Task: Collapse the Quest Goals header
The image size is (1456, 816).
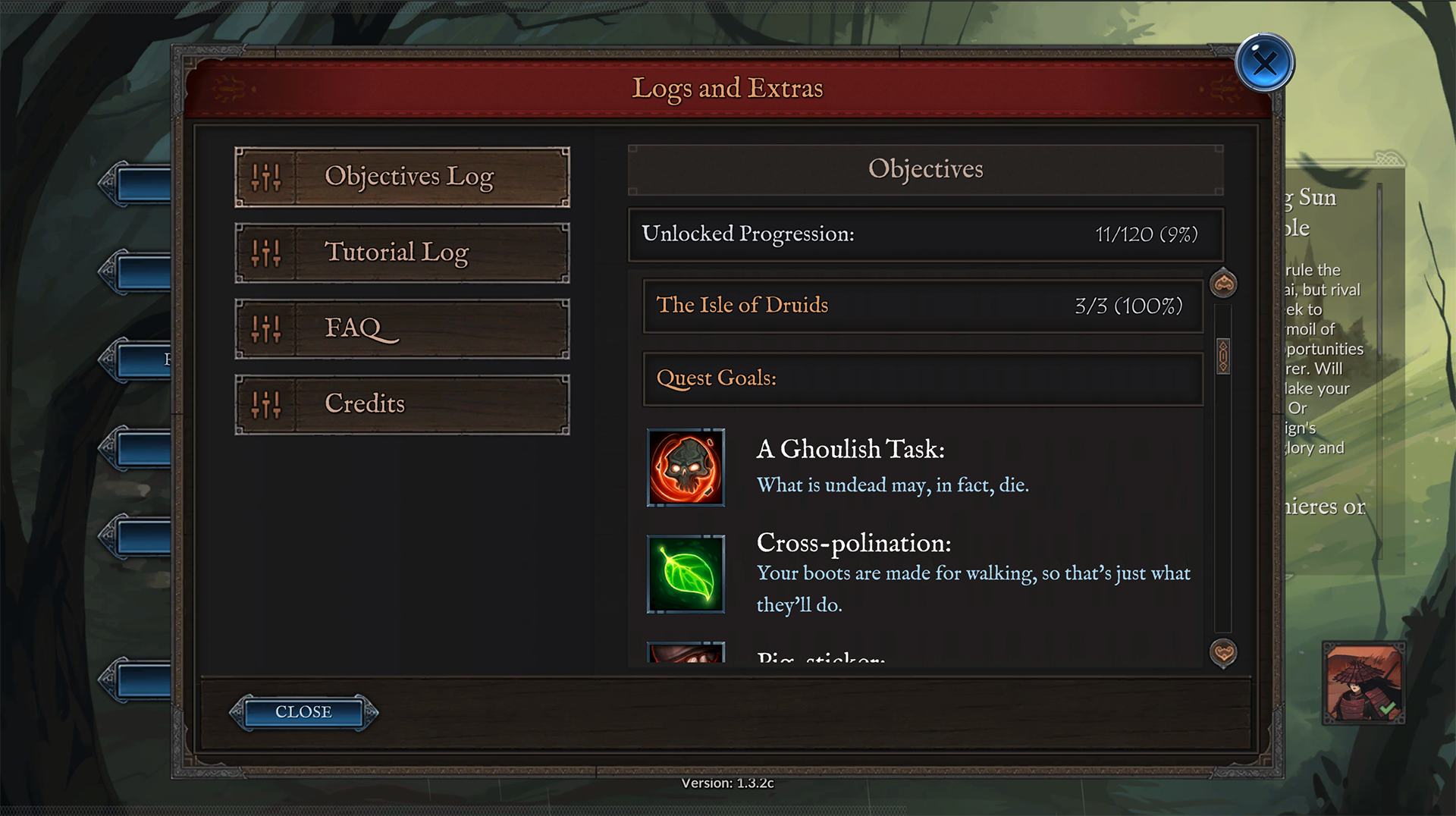Action: (x=923, y=378)
